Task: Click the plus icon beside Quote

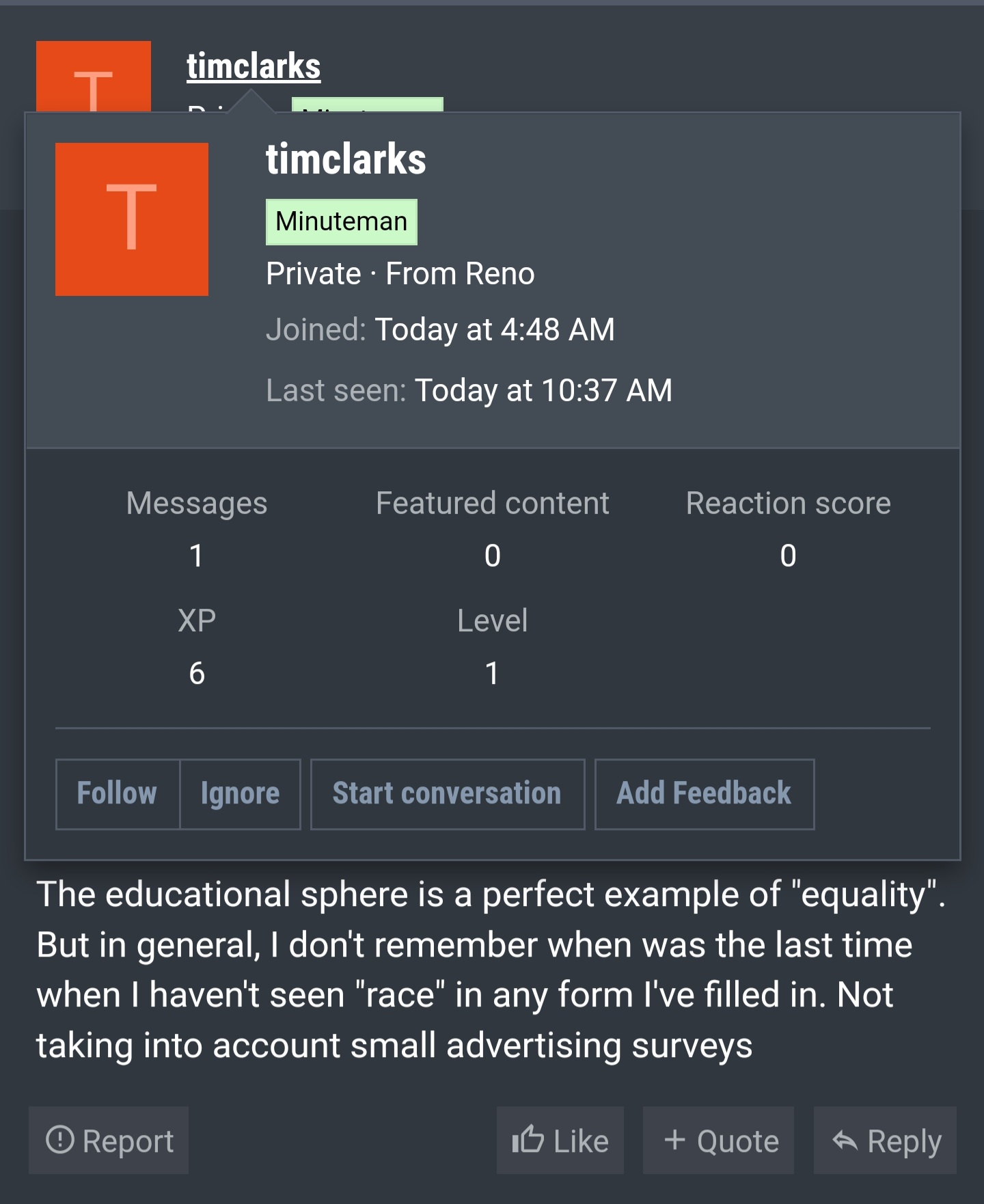Action: (674, 1139)
